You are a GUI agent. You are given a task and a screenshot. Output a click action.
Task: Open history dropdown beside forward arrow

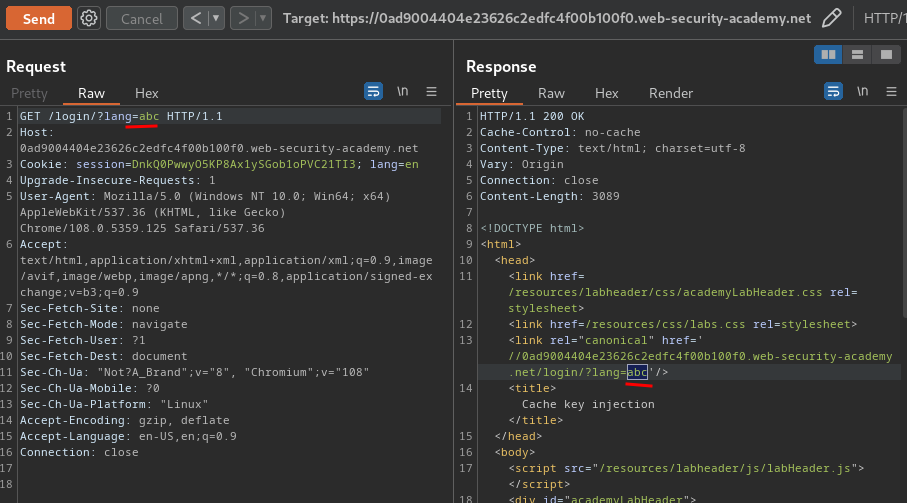[x=263, y=19]
